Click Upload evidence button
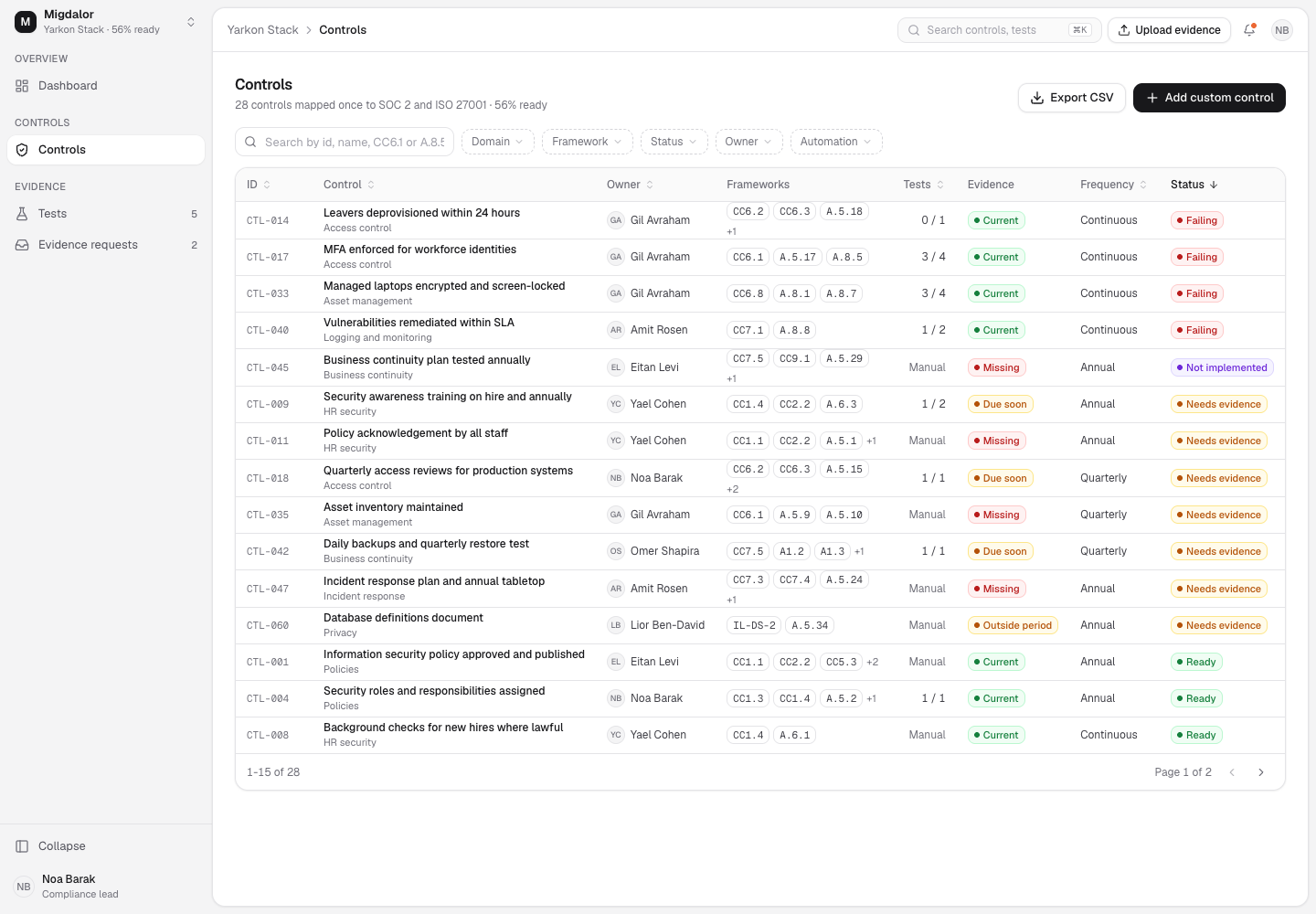 [1169, 30]
